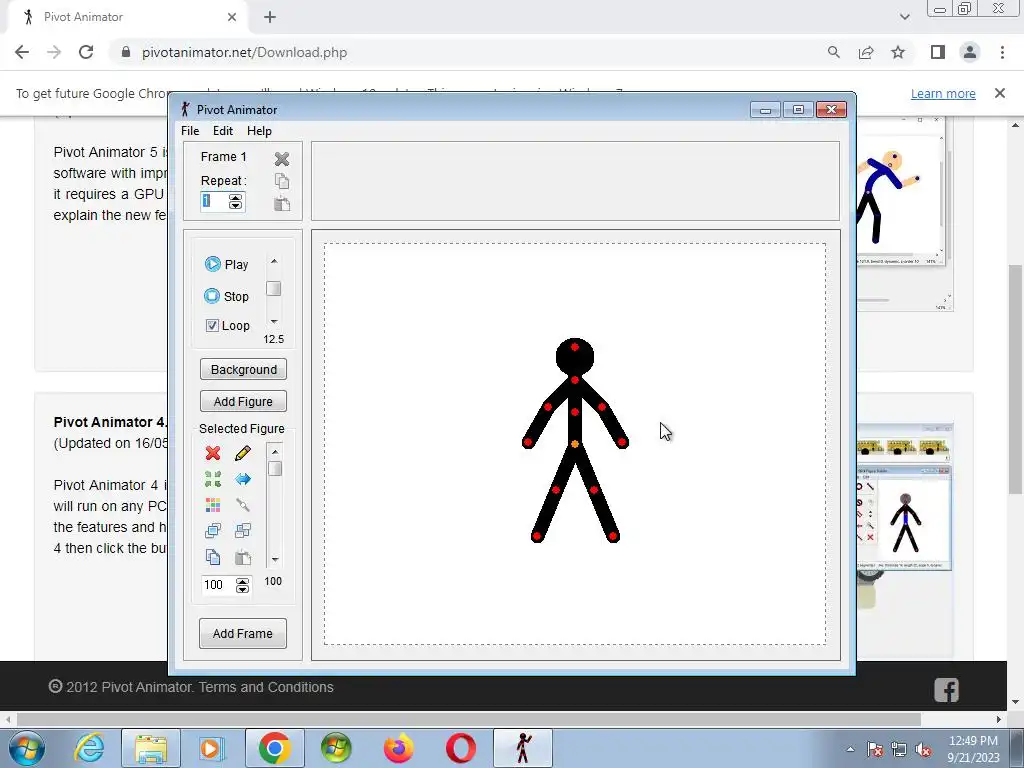Click the Terms and Conditions footer text
The height and width of the screenshot is (768, 1024).
coord(266,687)
